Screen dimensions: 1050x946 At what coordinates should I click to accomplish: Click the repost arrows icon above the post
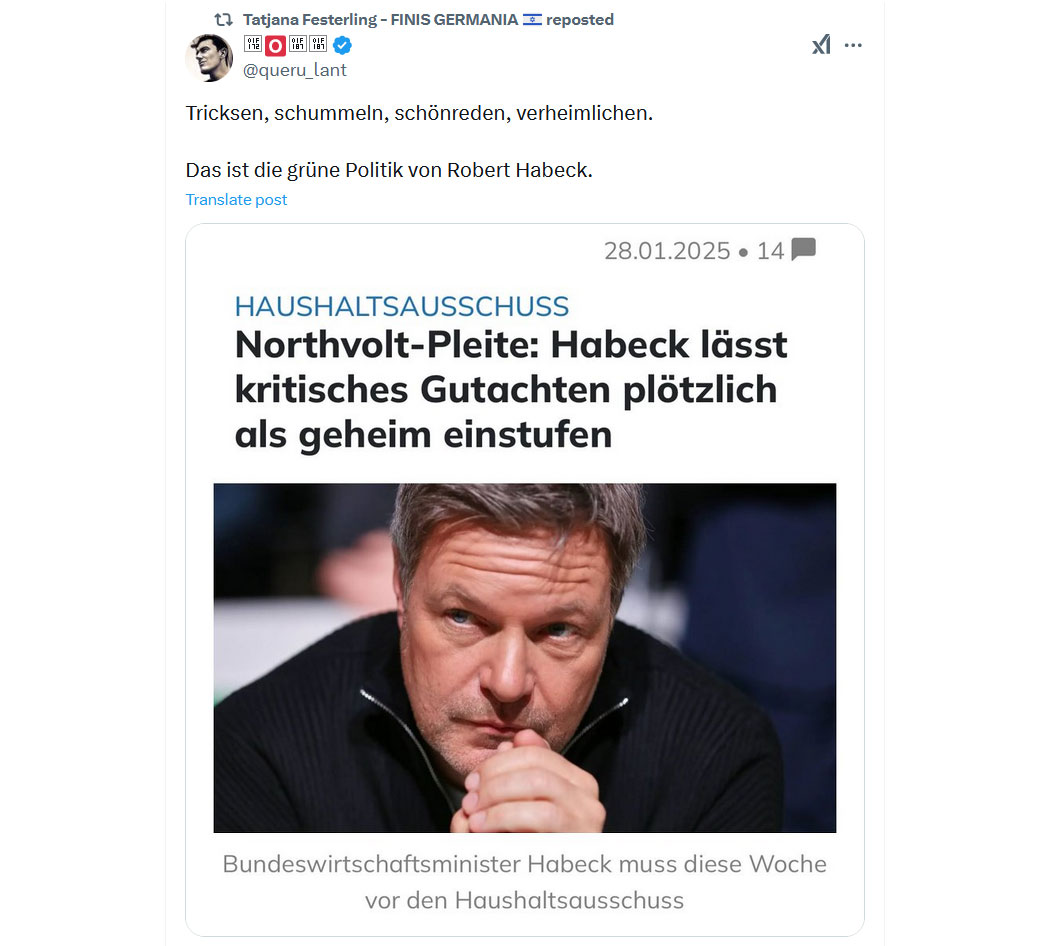pyautogui.click(x=223, y=19)
